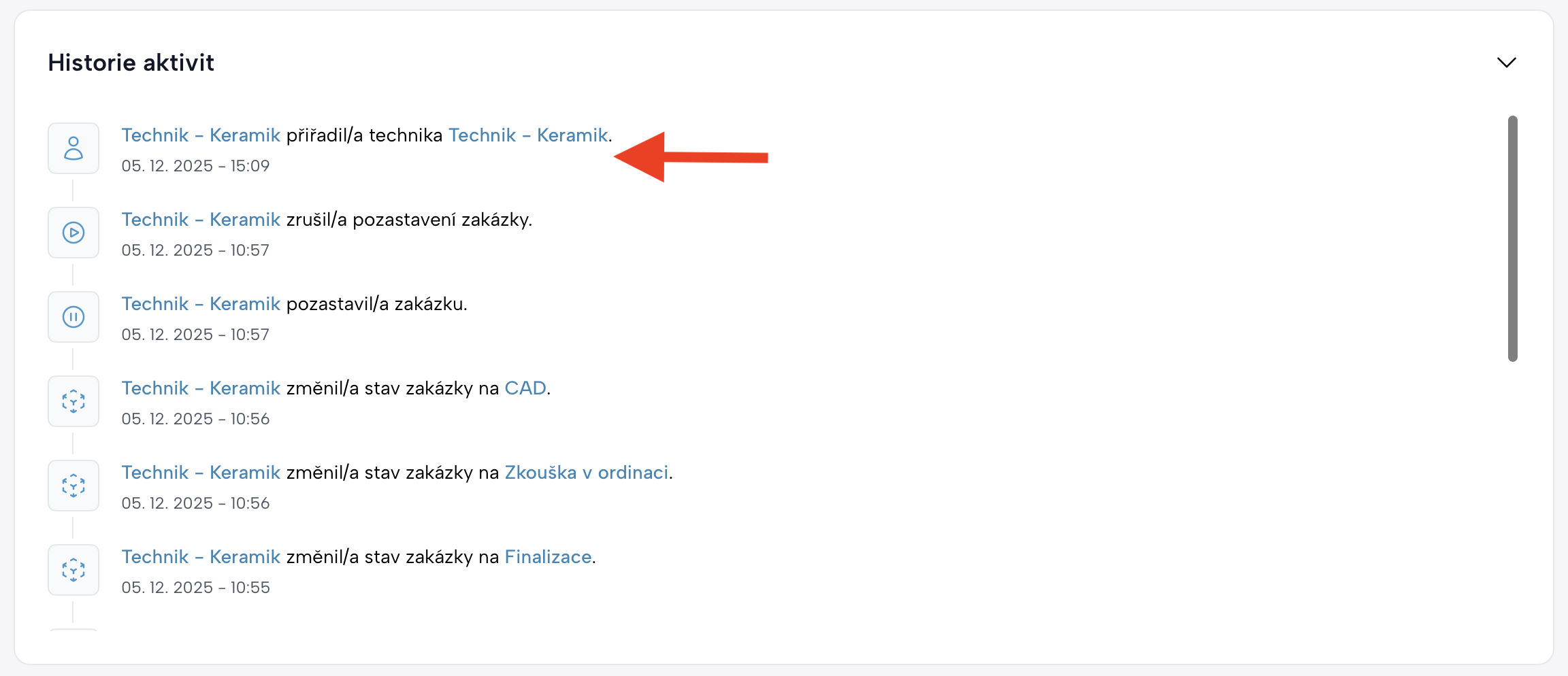Click the 15:09 timestamp of first entry
This screenshot has height=676, width=1568.
point(195,166)
